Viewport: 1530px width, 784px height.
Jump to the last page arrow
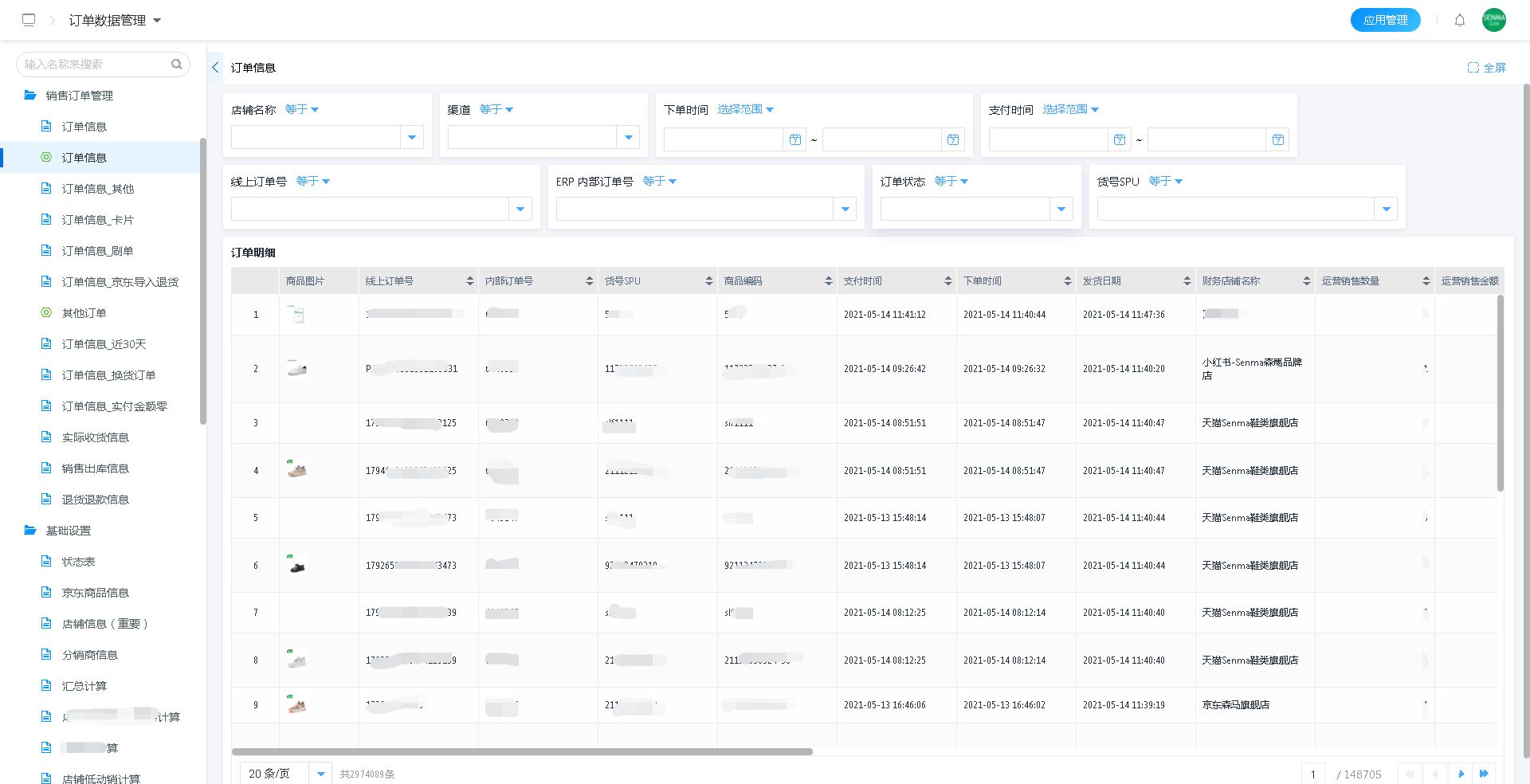1484,773
